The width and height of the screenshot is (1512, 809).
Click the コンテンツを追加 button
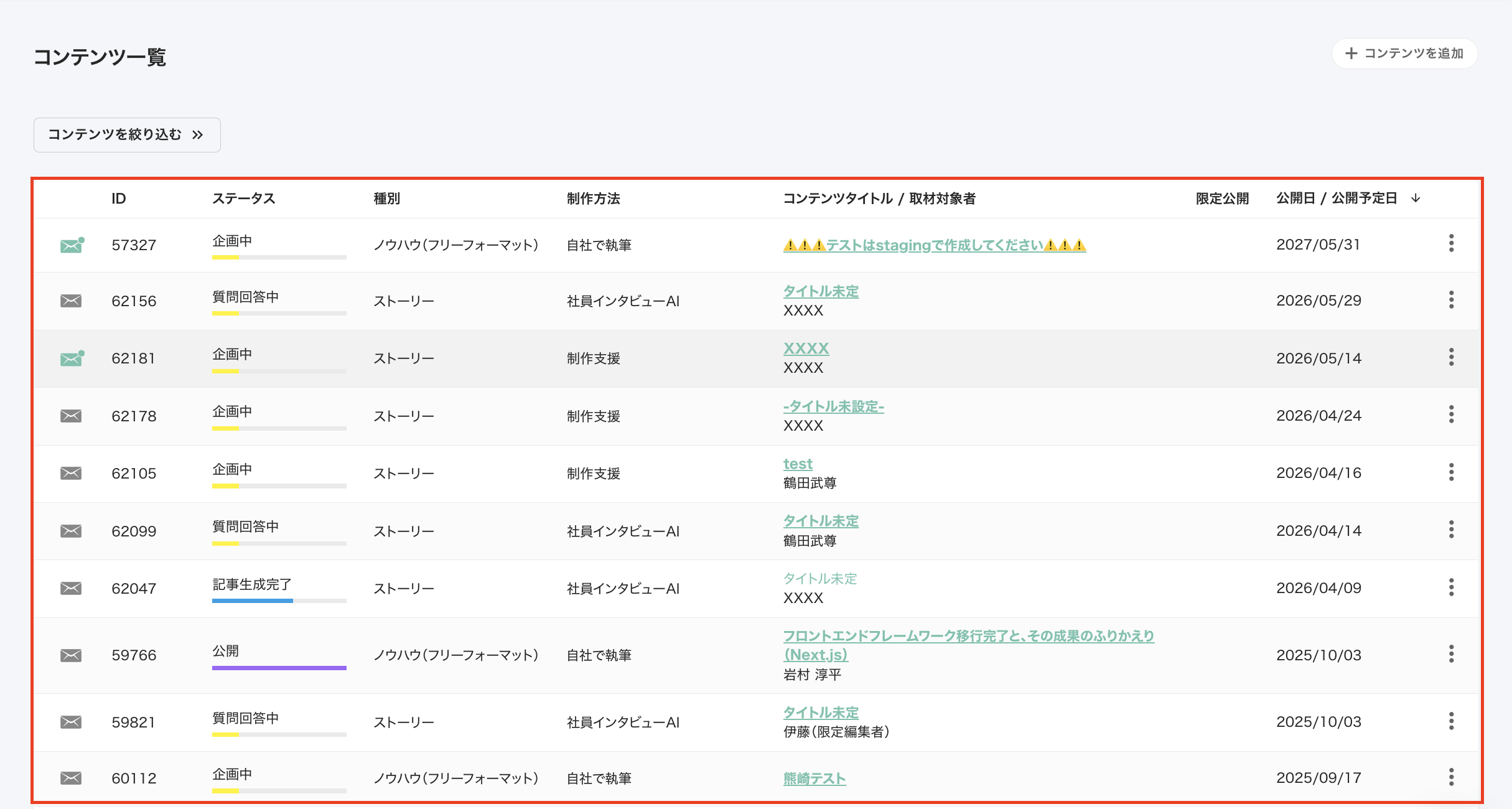point(1404,54)
